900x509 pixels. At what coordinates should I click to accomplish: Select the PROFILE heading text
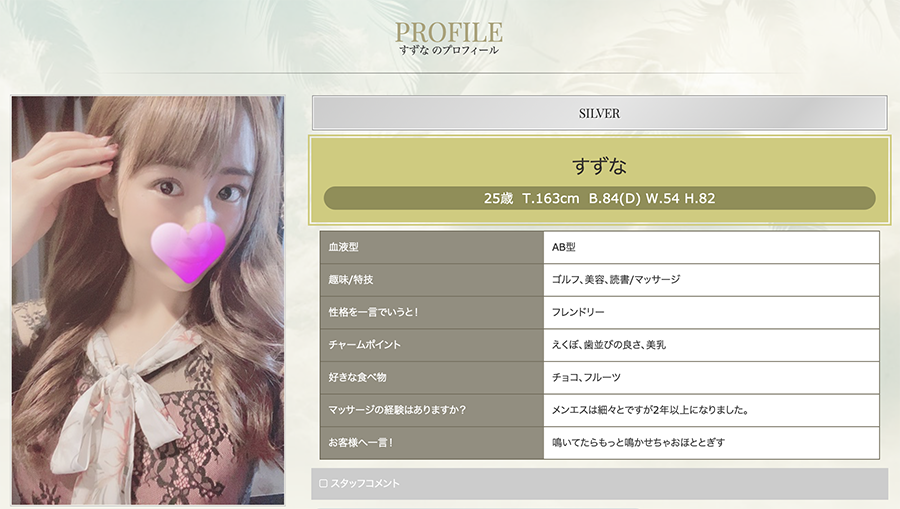[x=449, y=32]
